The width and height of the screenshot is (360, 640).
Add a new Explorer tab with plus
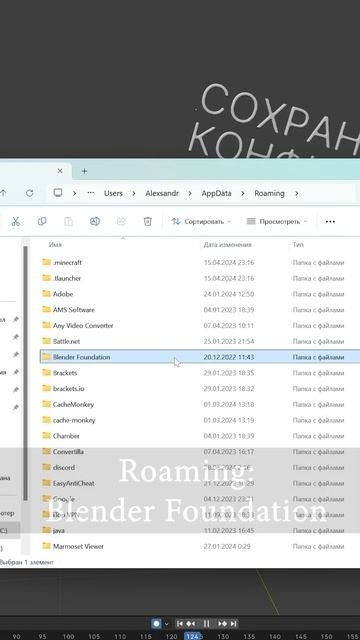(x=84, y=171)
